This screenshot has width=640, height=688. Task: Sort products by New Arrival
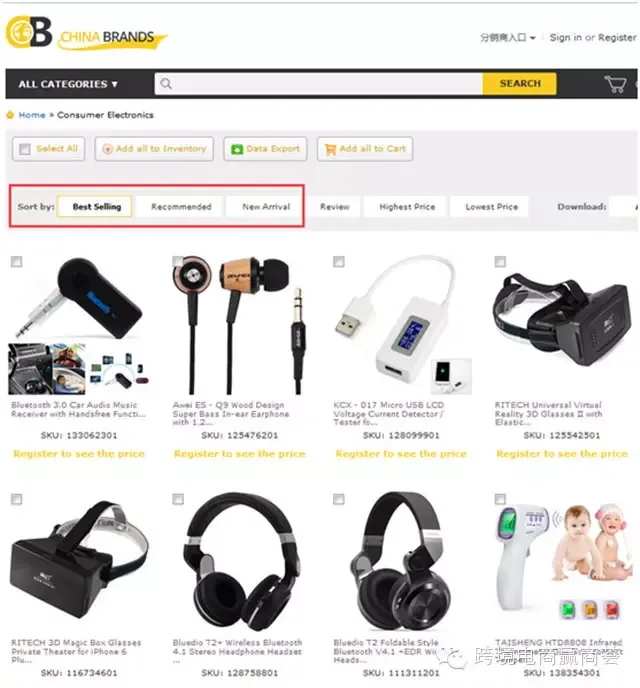point(266,207)
